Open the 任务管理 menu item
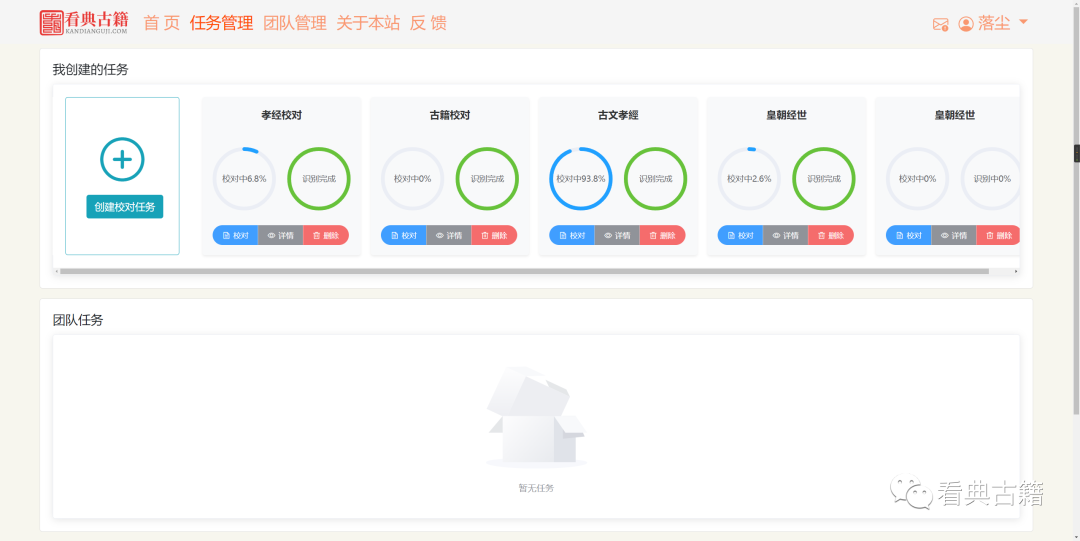Viewport: 1080px width, 541px height. (x=222, y=23)
